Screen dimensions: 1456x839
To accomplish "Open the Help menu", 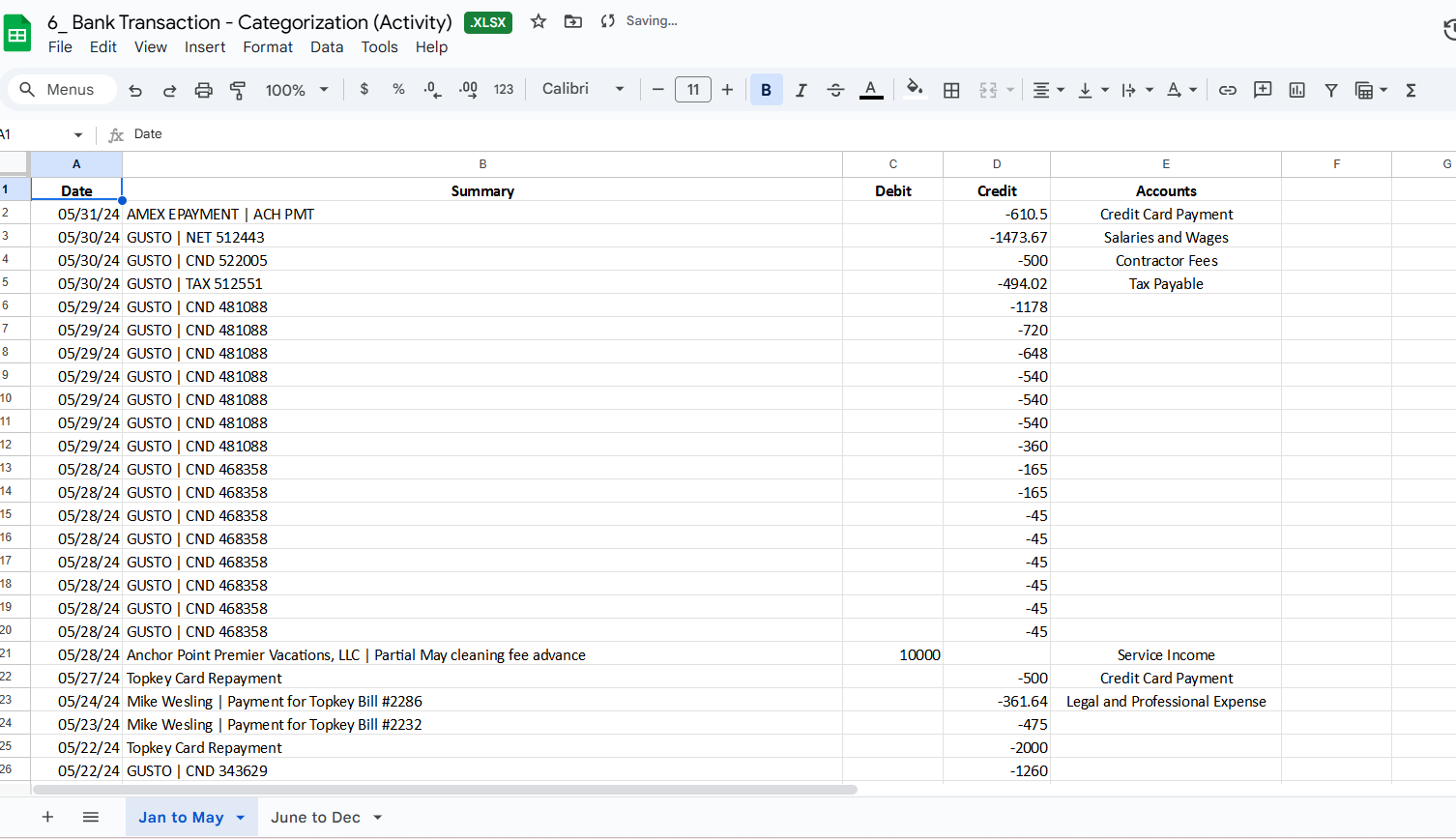I will pyautogui.click(x=431, y=46).
